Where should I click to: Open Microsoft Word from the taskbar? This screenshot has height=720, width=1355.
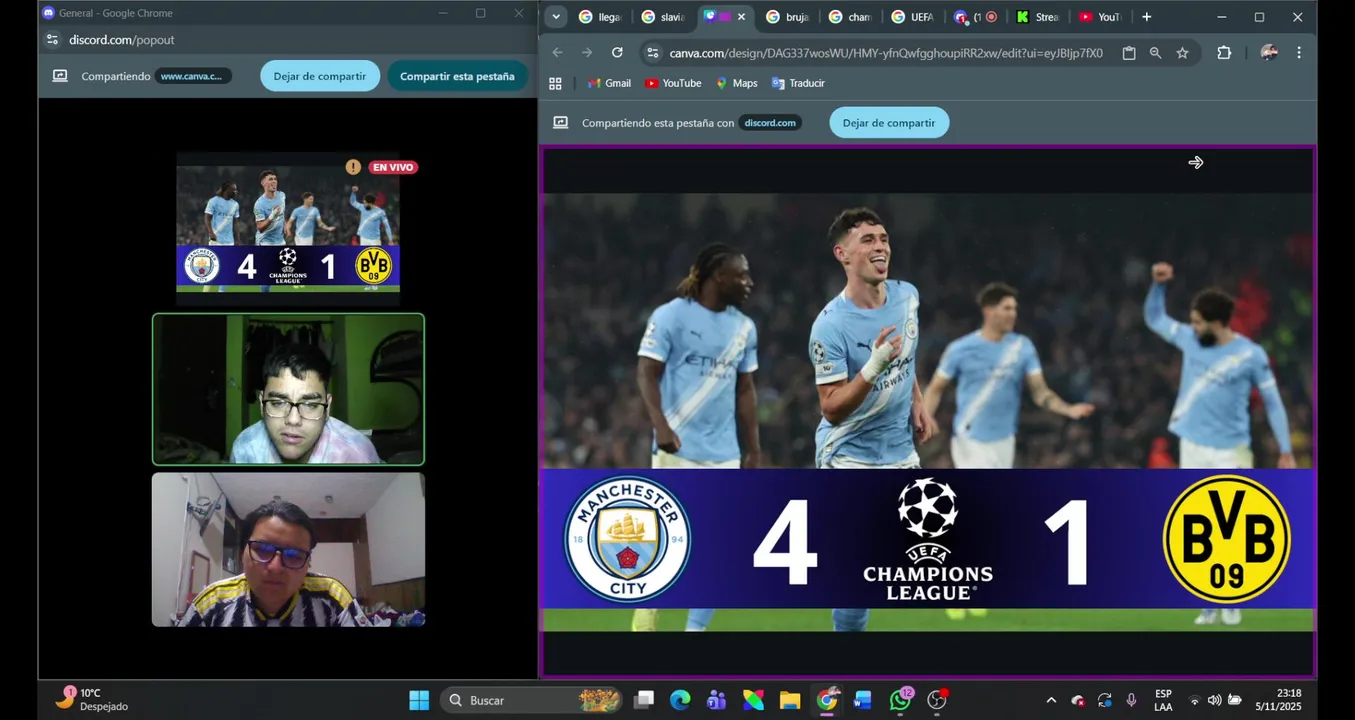coord(863,700)
